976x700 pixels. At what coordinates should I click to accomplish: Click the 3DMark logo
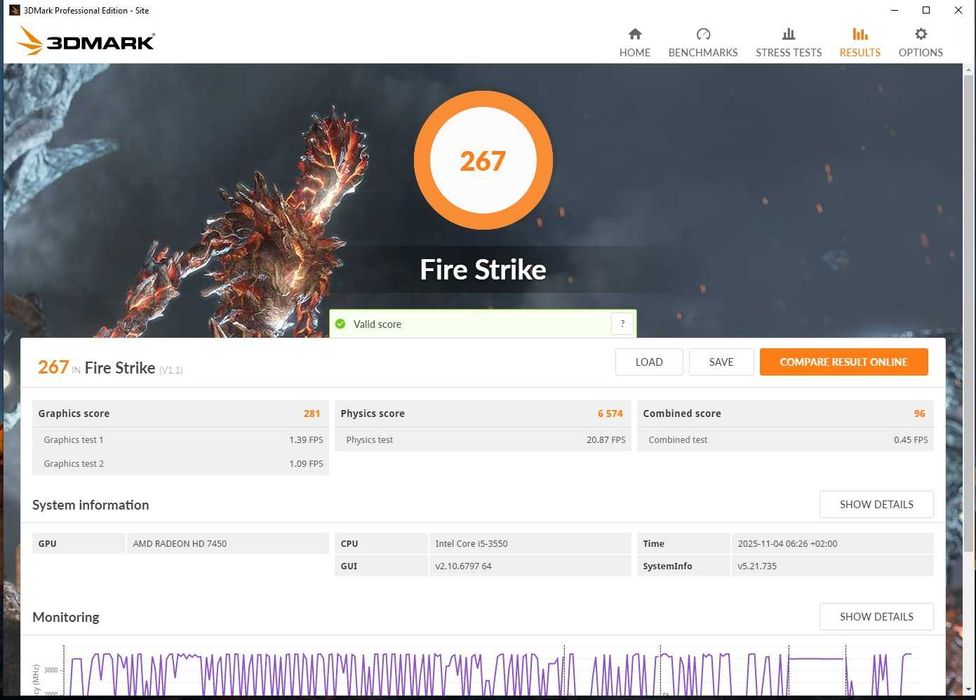point(86,41)
